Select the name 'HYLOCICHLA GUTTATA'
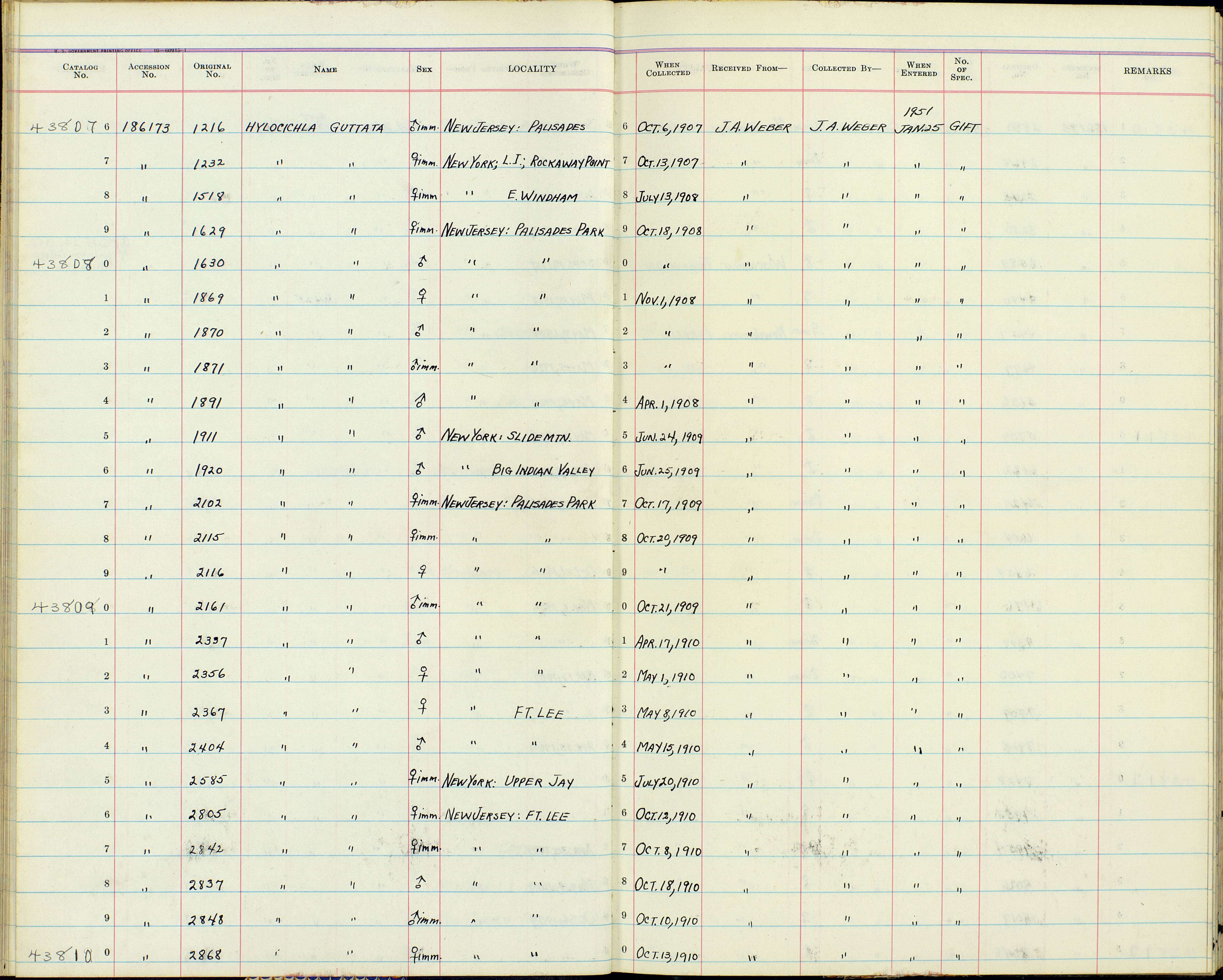This screenshot has height=980, width=1223. coord(314,128)
